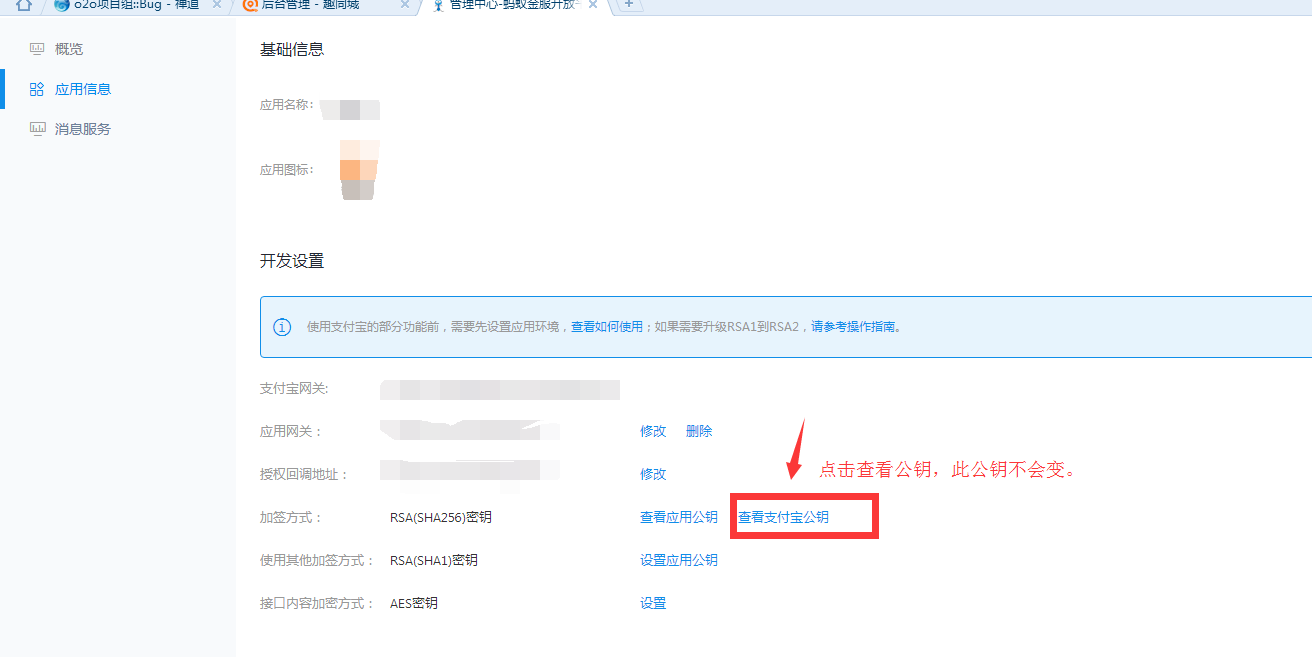Click the home icon left of browser tabs
This screenshot has height=657, width=1312.
pos(22,7)
